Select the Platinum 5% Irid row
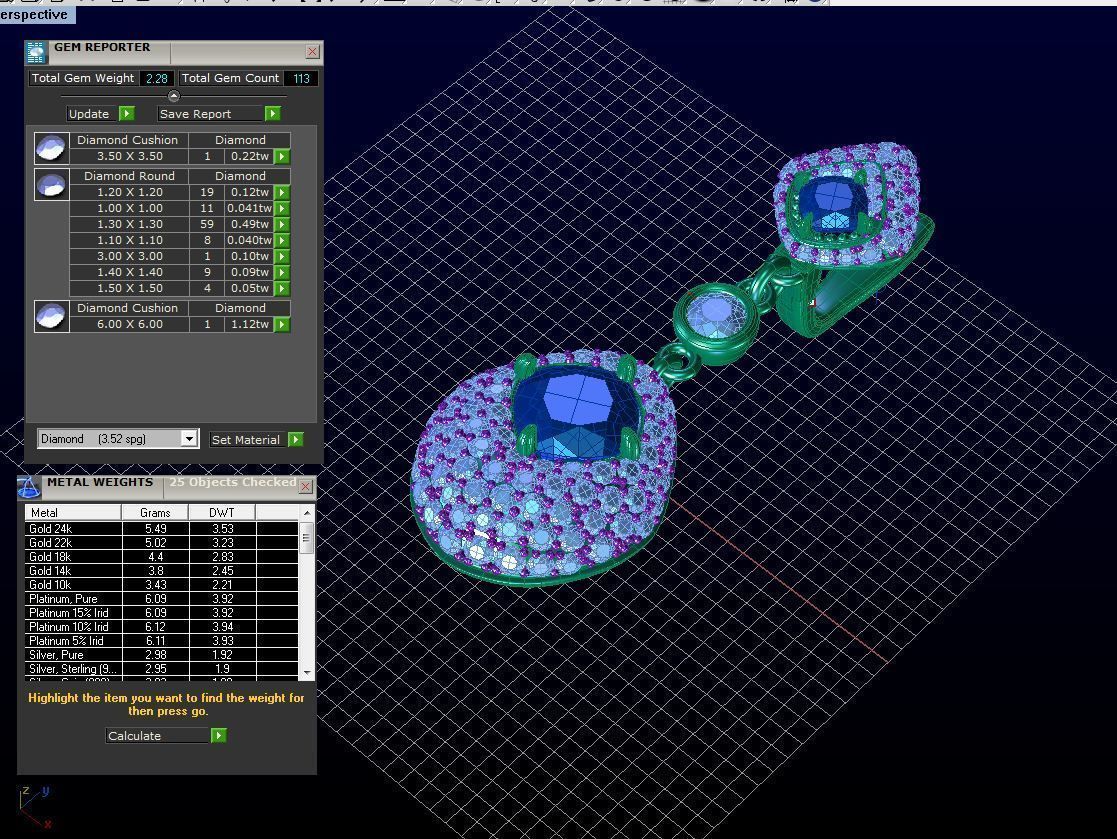 162,641
